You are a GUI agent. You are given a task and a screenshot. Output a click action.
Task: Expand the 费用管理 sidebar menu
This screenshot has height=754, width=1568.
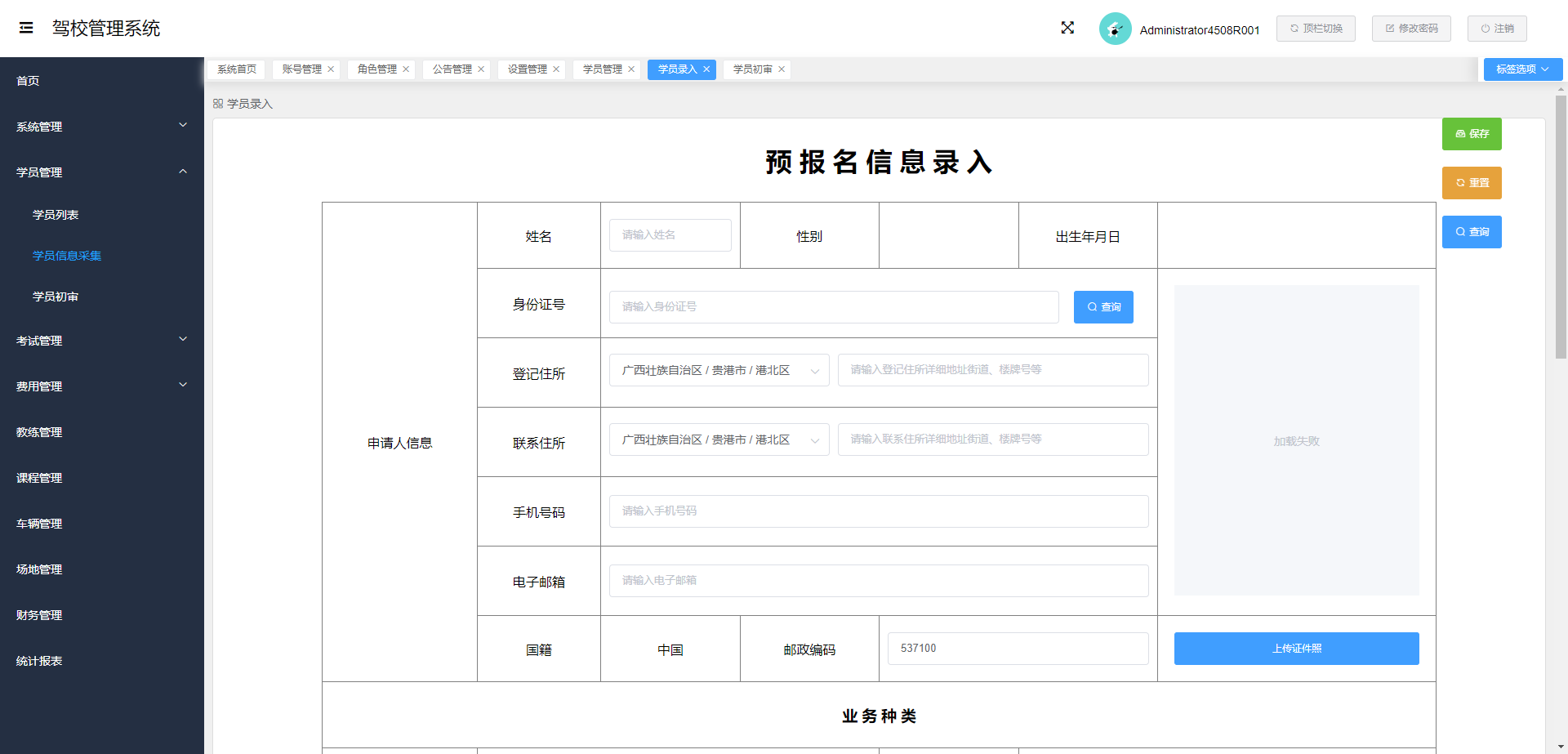[102, 386]
